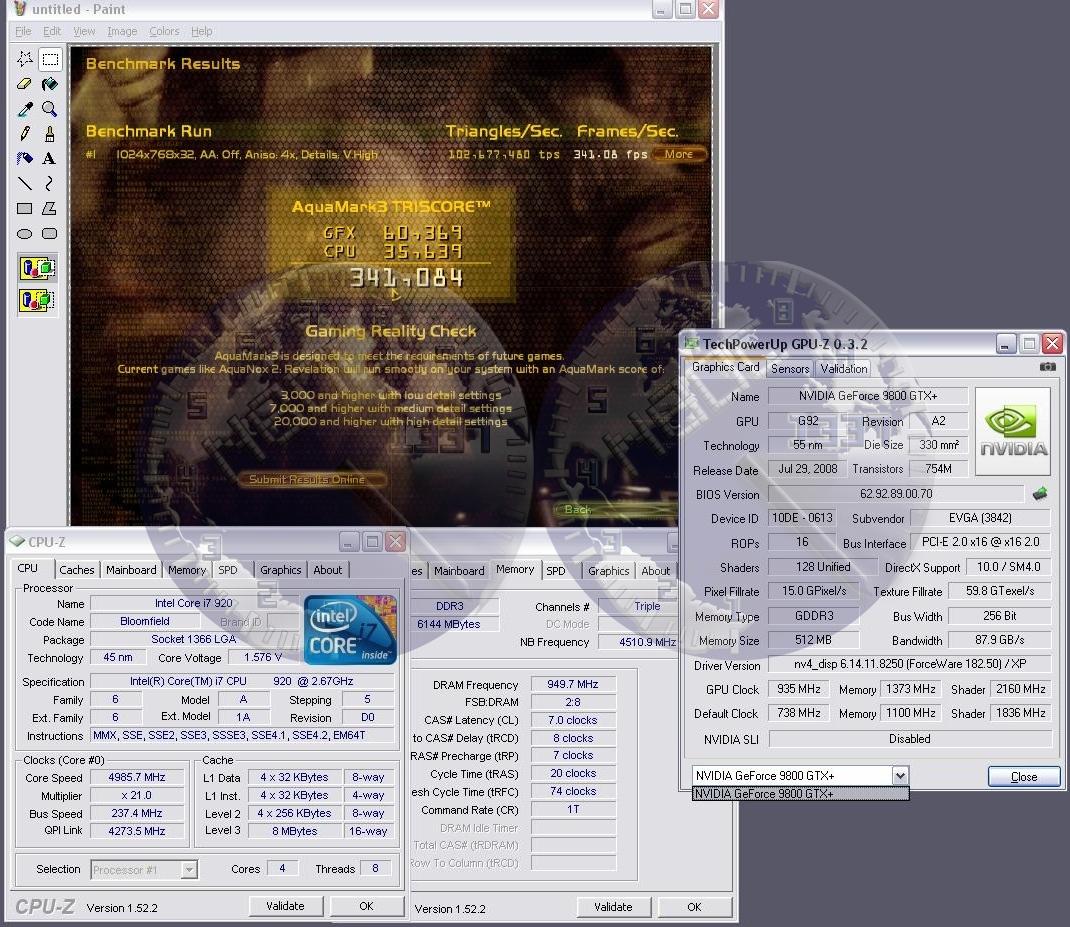Viewport: 1070px width, 927px height.
Task: Open the Processor #1 selection dropdown in CPU-Z
Action: click(x=144, y=870)
